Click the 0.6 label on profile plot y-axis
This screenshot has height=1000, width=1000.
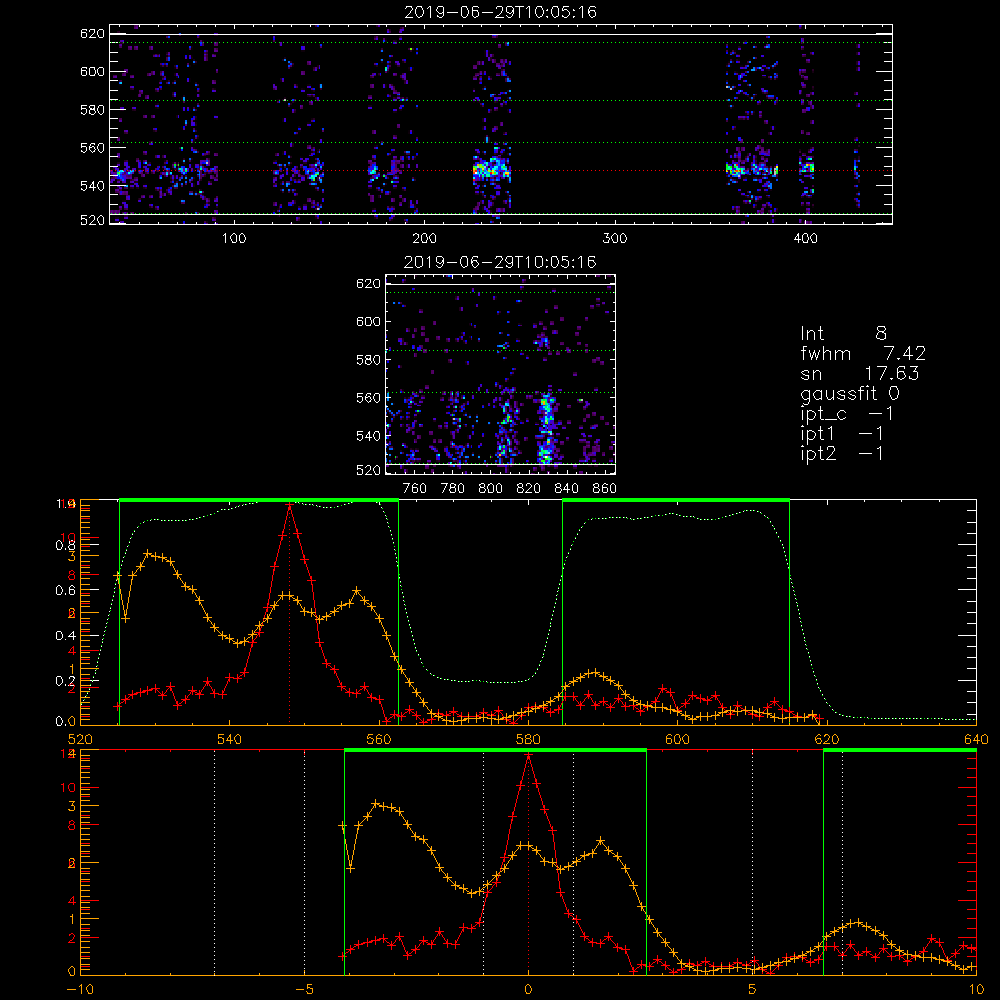65,590
